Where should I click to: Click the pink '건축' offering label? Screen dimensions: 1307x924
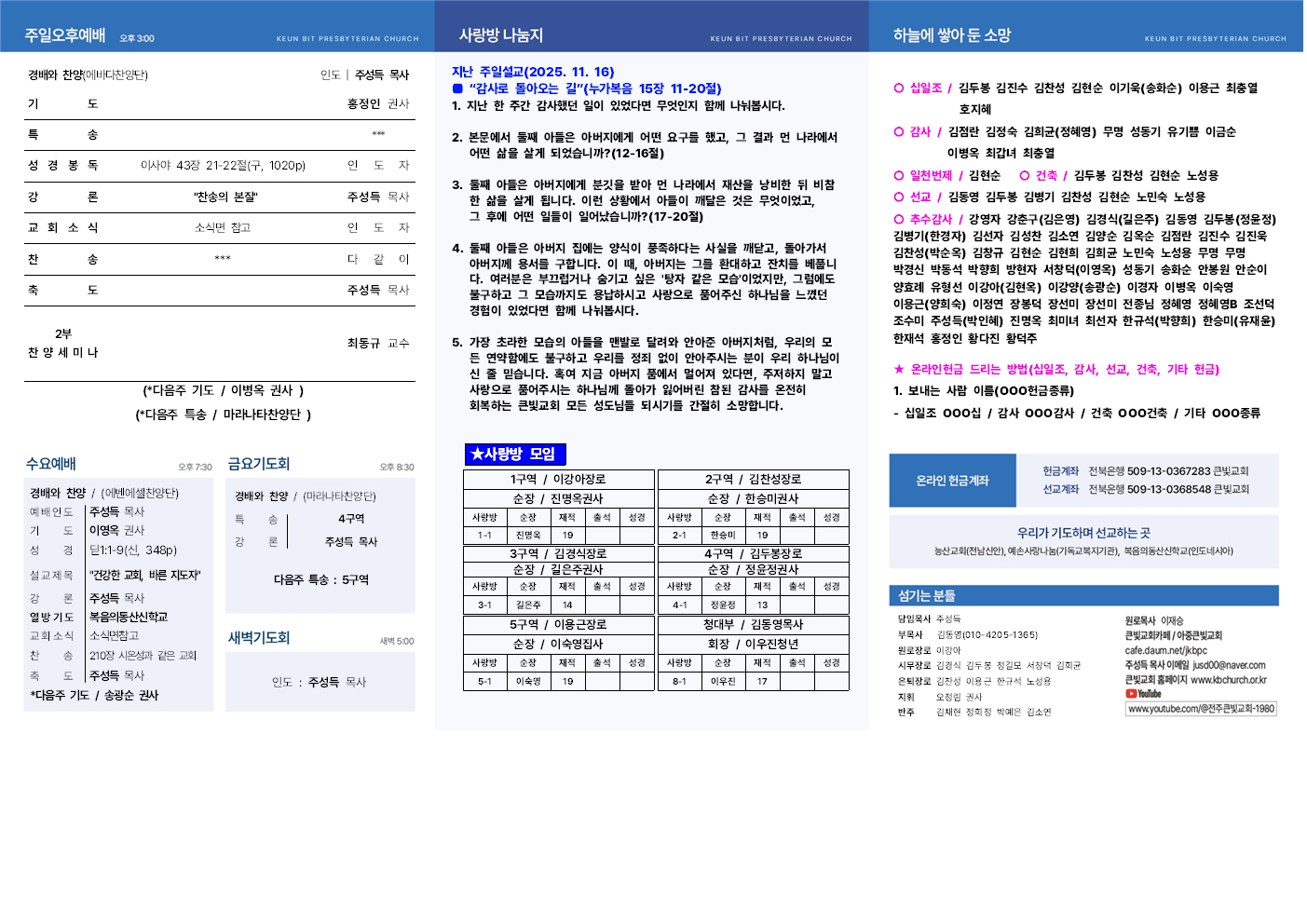[x=1047, y=176]
